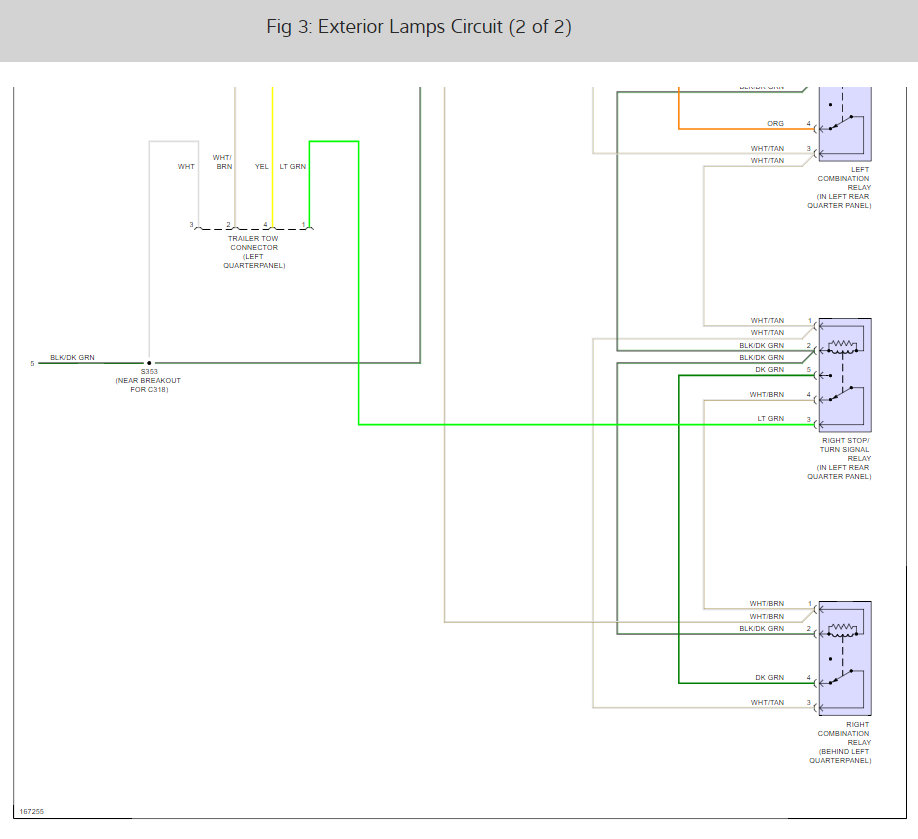
Task: Click pin 5 label at left end of BLK/DK GRN wire
Action: pos(32,364)
